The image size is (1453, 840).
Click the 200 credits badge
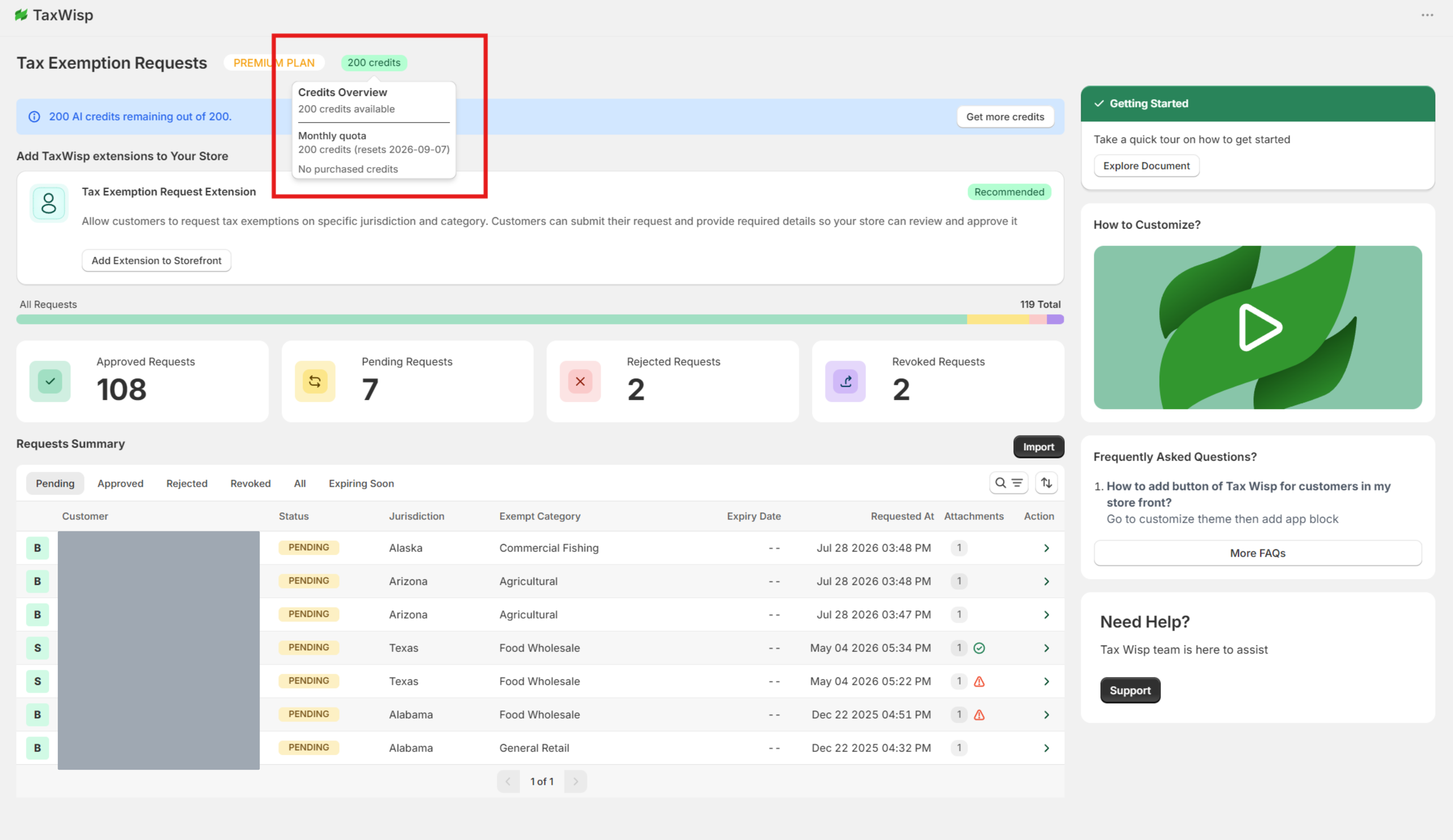click(x=374, y=62)
